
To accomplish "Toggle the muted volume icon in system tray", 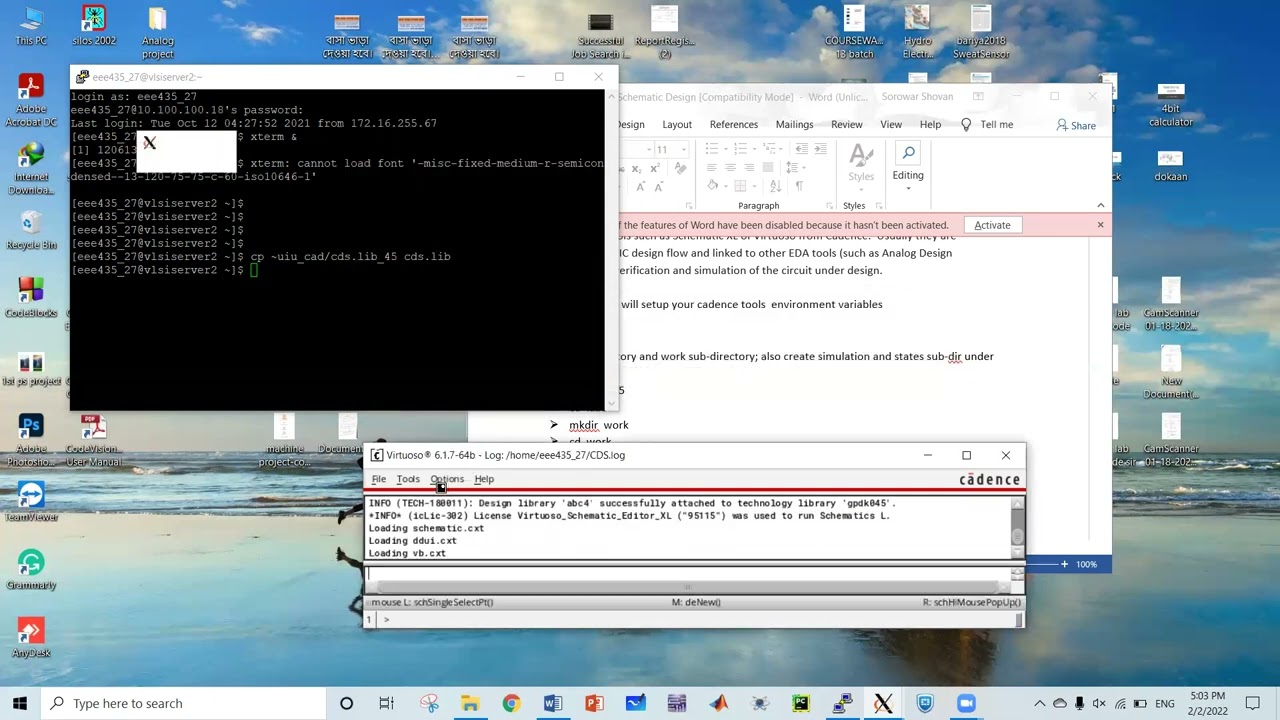I will point(1099,703).
